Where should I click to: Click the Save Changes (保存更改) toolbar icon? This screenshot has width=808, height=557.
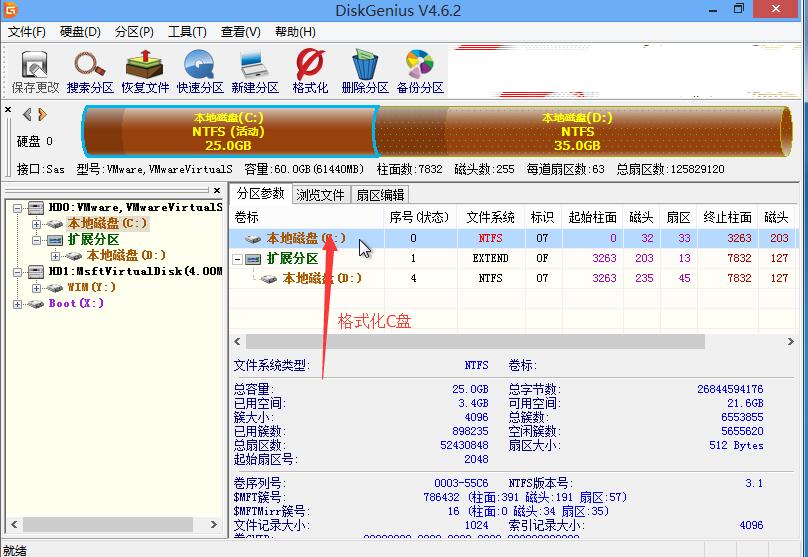35,72
